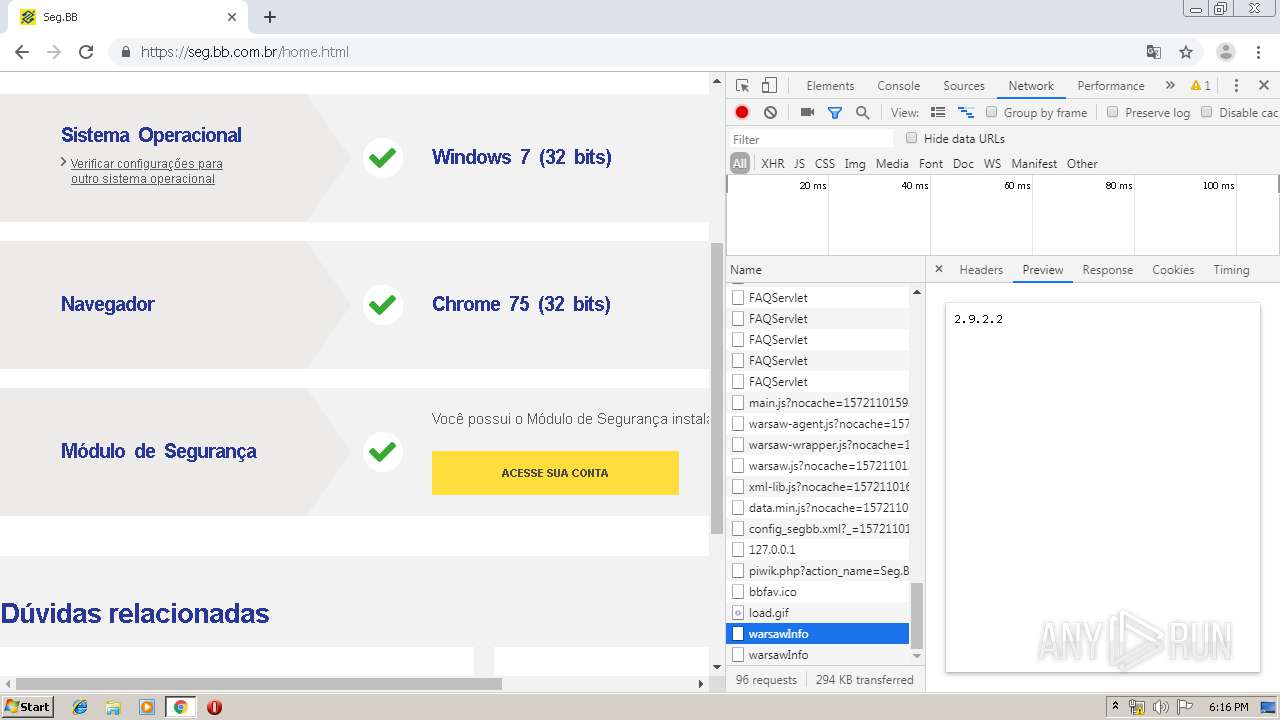Select large request rows view icon
The height and width of the screenshot is (720, 1280).
(x=938, y=113)
